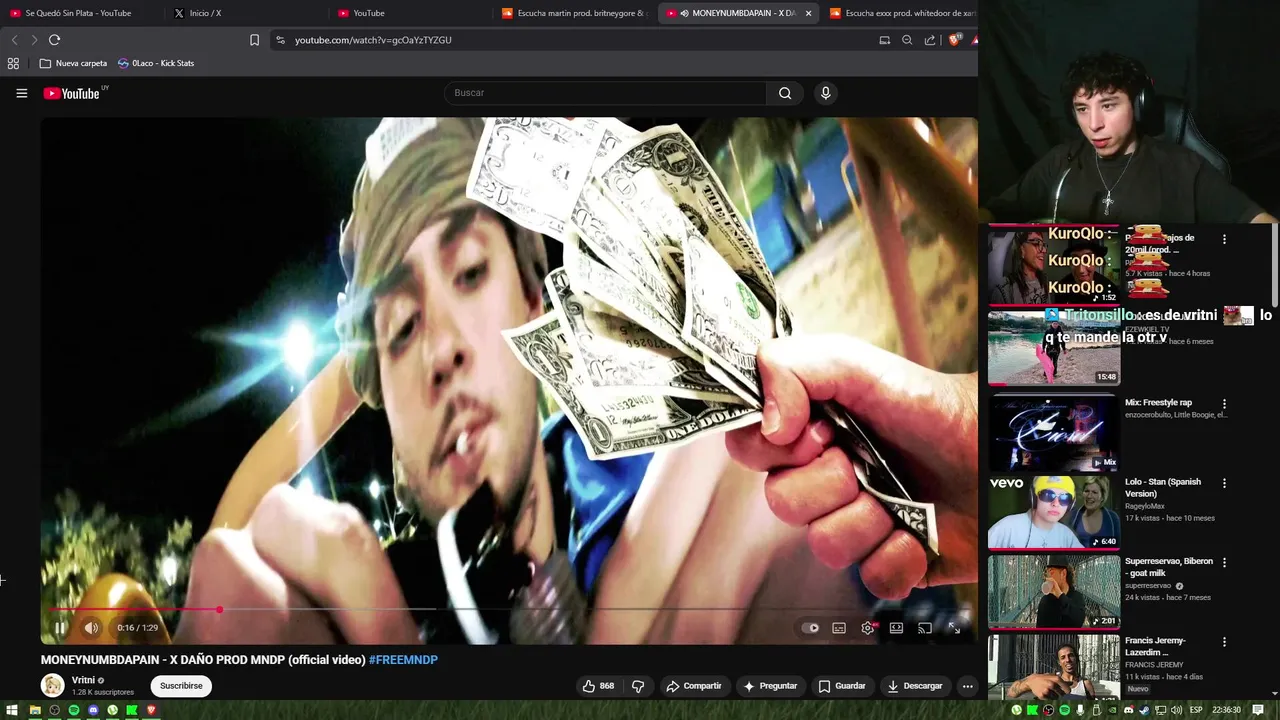Open options for Francis Jeremy video
The width and height of the screenshot is (1280, 720).
pos(1224,642)
